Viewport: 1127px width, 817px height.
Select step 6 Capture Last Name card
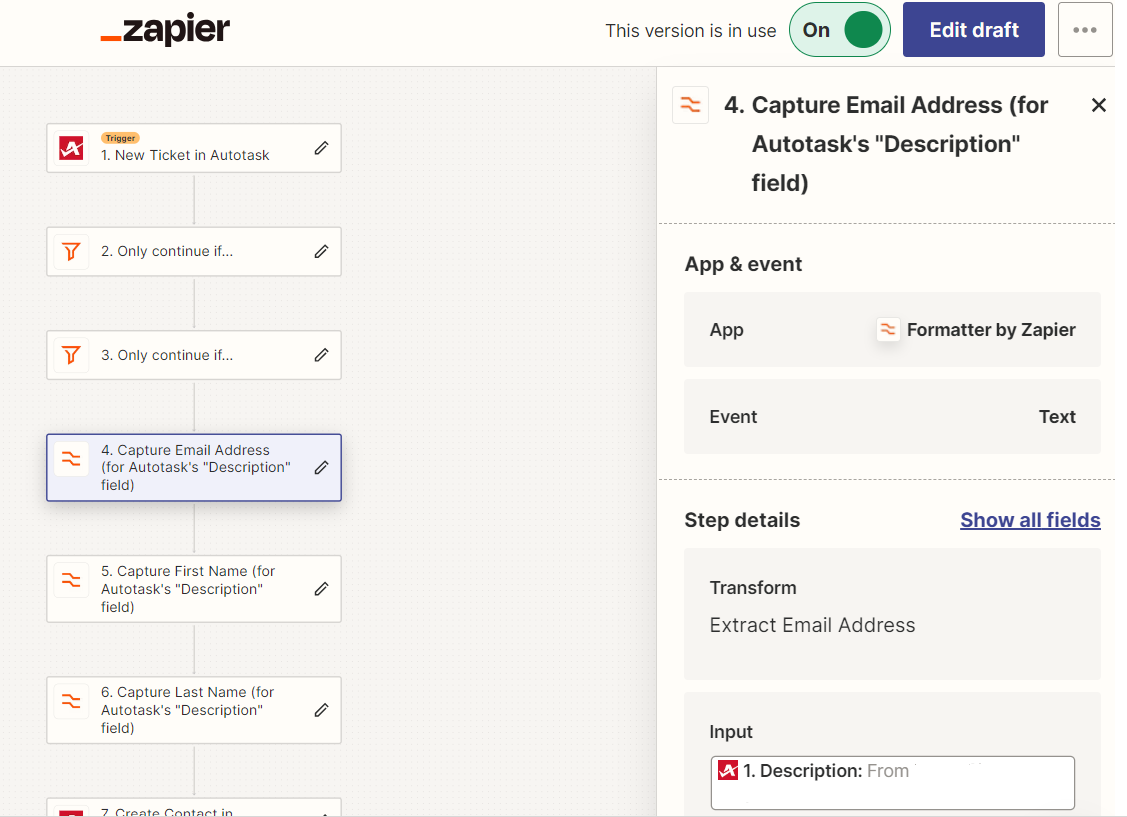click(194, 710)
